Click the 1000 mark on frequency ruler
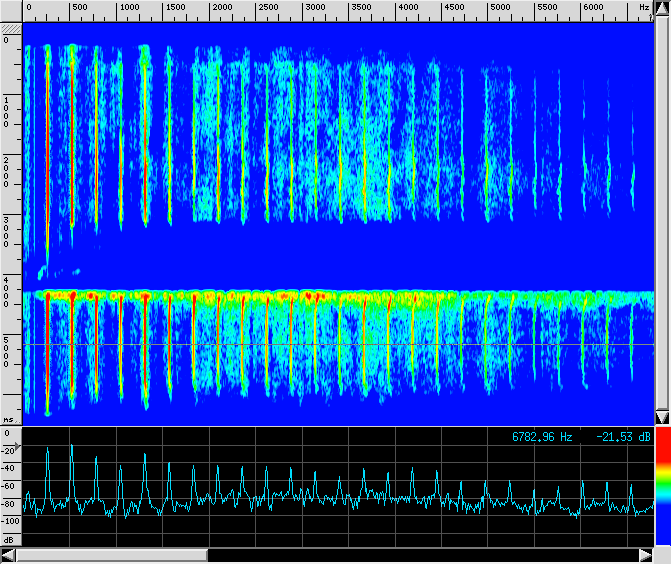Screen dimensions: 671x564 128,7
